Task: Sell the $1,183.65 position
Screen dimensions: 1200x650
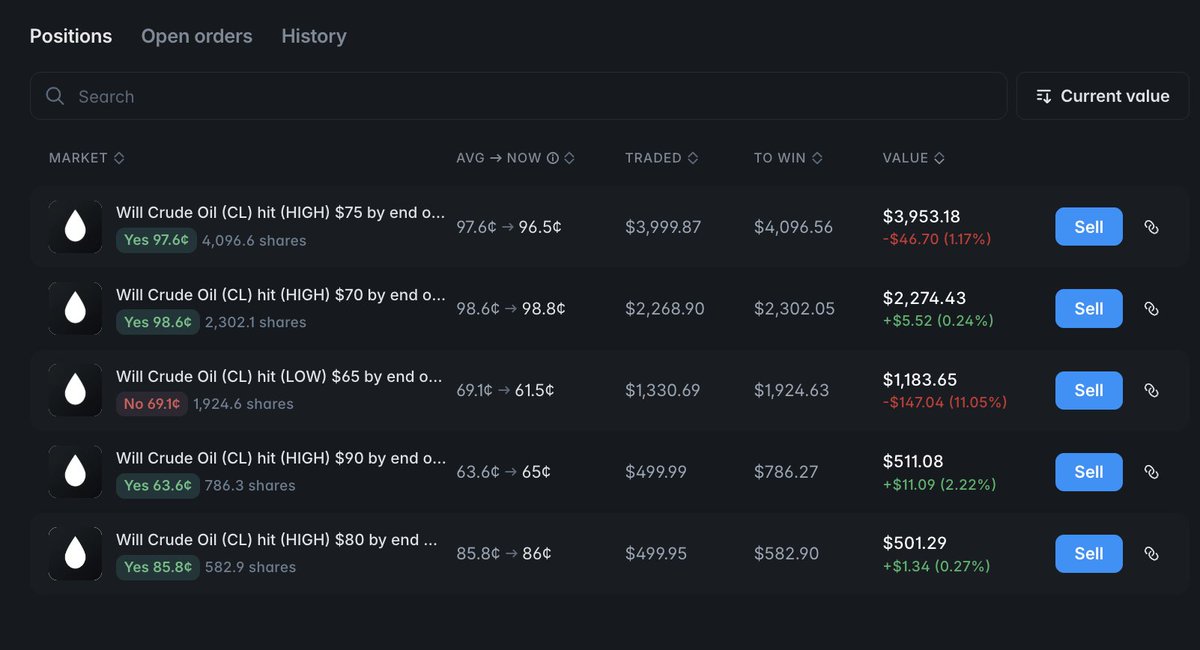Action: [x=1089, y=390]
